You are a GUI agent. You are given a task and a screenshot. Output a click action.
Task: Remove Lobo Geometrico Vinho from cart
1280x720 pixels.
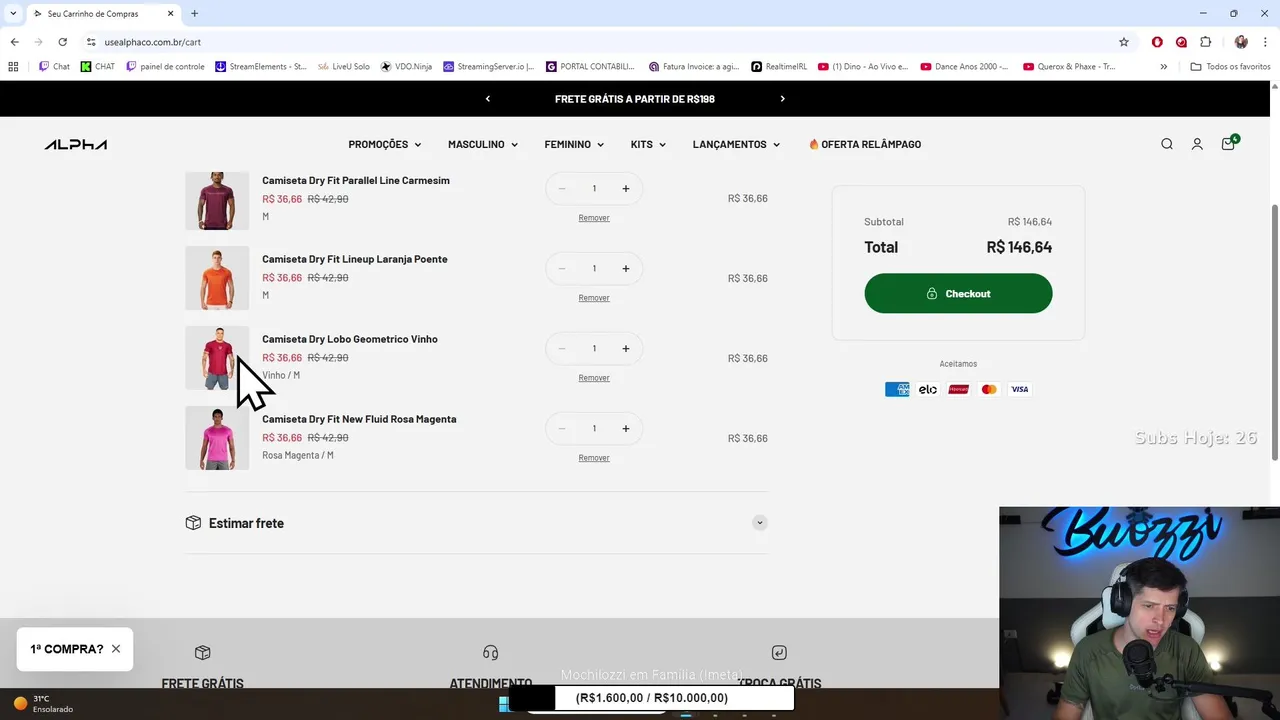pos(594,378)
